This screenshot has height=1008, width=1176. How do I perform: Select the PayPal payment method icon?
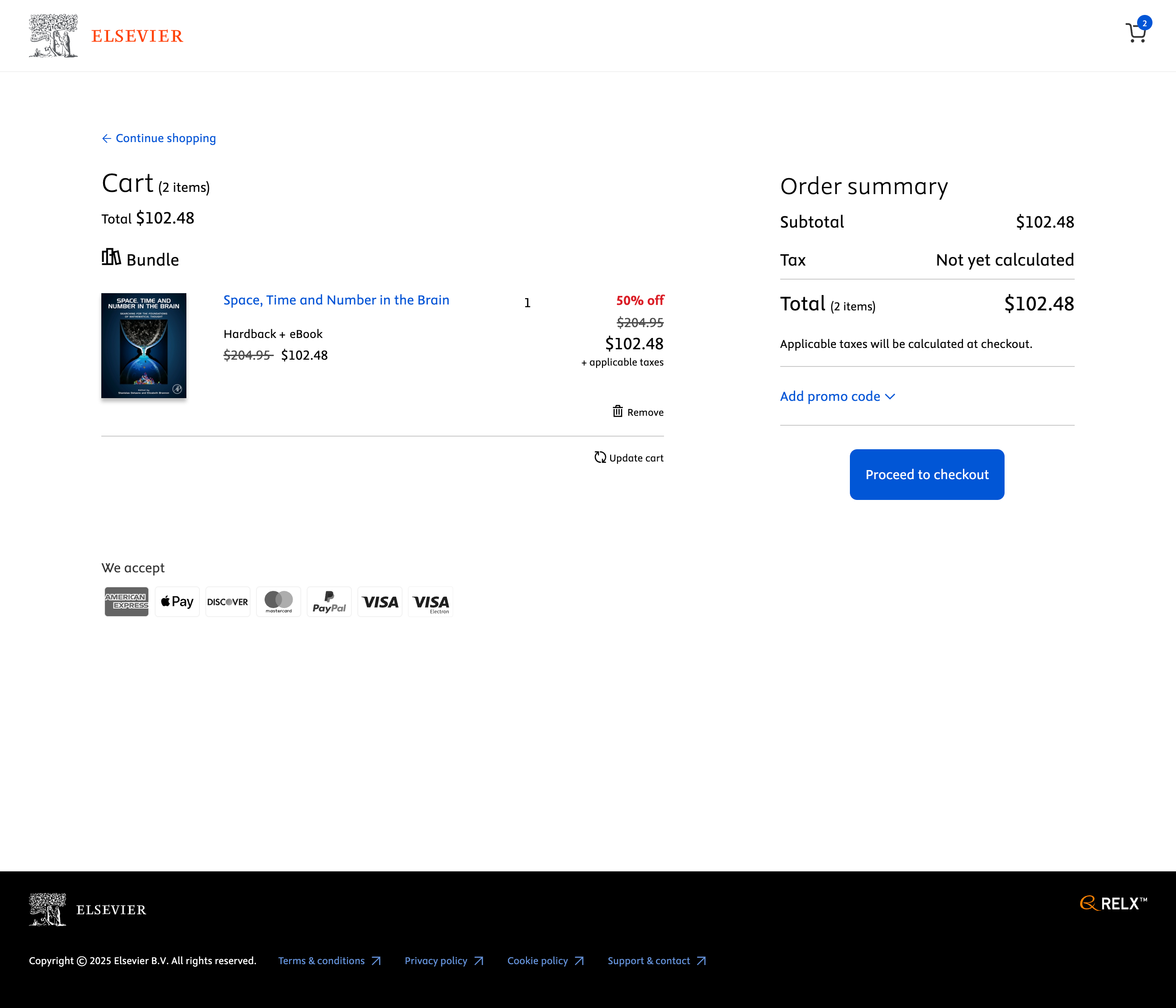click(329, 602)
